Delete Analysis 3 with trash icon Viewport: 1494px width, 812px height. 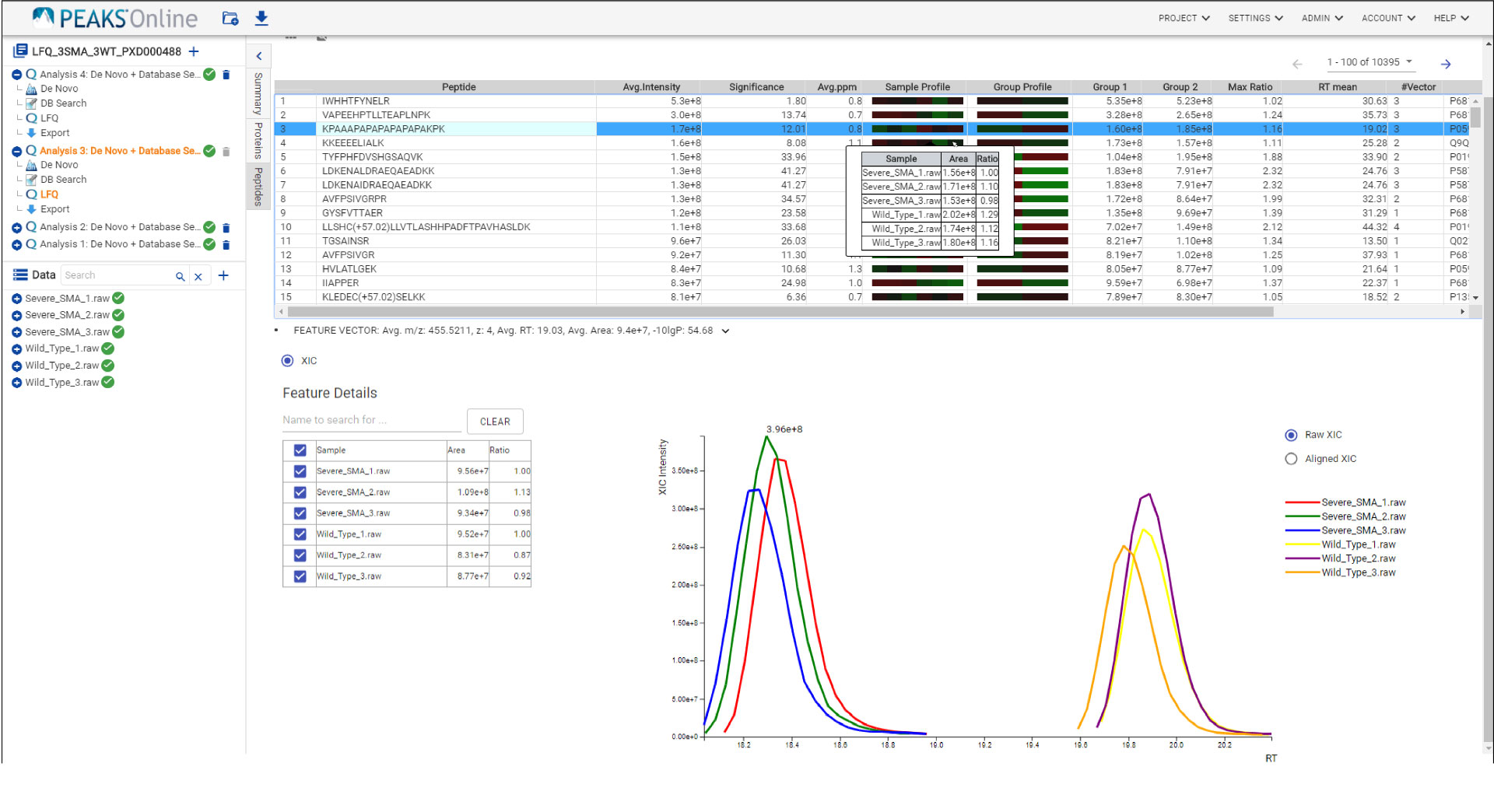pos(226,152)
